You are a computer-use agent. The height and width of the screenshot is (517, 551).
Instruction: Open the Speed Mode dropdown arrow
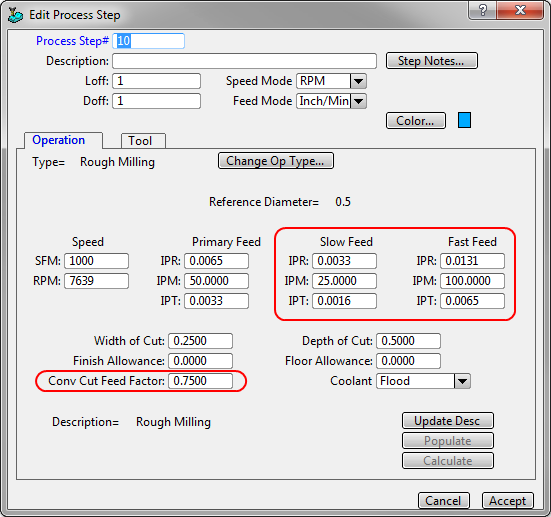tap(358, 81)
